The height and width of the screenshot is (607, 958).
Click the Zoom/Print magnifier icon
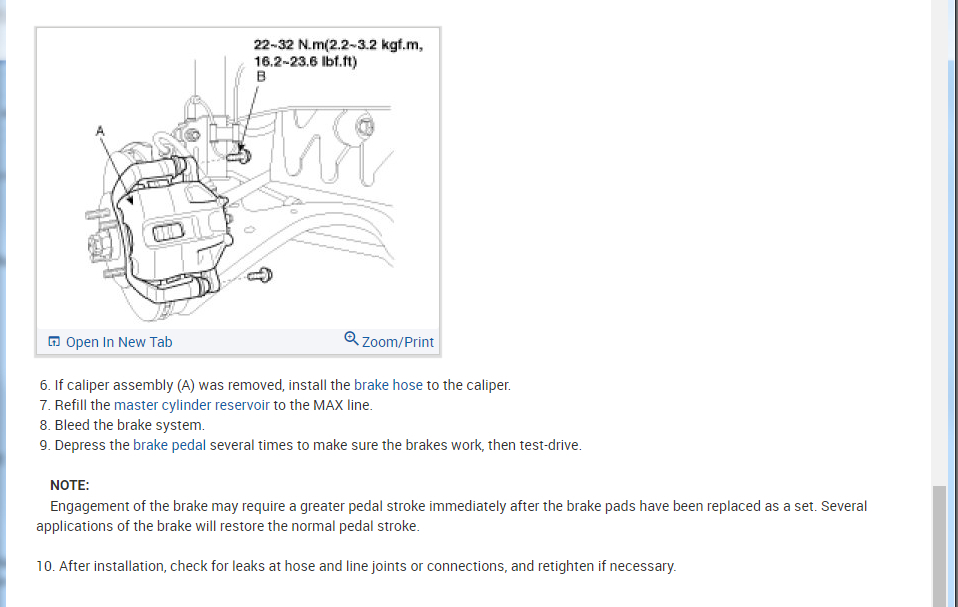click(351, 338)
